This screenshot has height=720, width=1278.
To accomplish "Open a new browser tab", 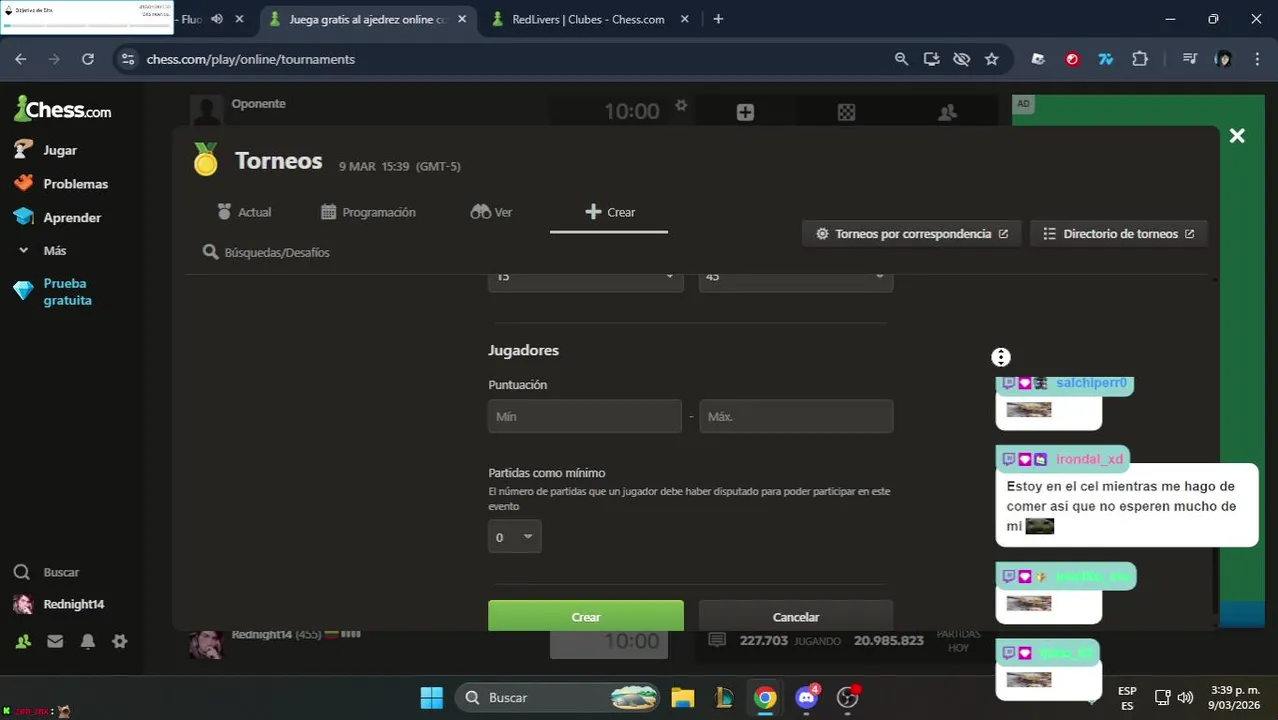I will [x=718, y=19].
